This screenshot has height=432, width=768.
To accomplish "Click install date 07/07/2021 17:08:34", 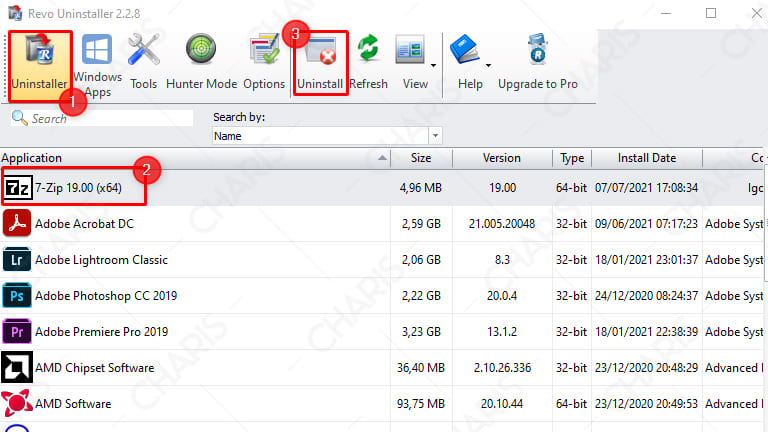I will tap(646, 188).
